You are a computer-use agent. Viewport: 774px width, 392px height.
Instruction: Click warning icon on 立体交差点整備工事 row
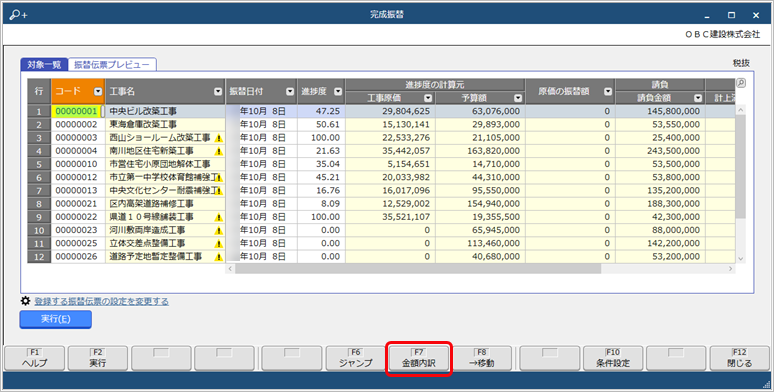pos(219,243)
